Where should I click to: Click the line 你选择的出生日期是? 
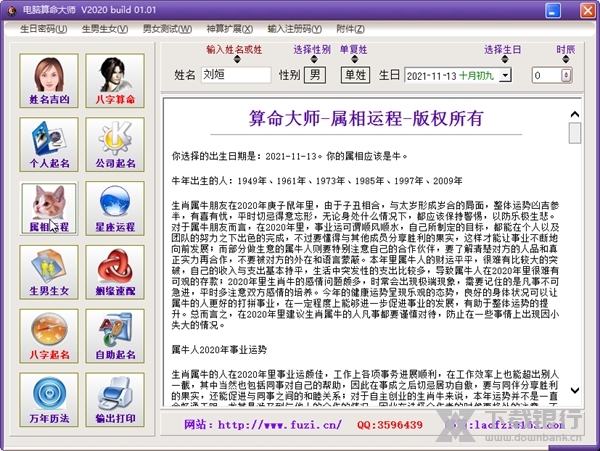[x=290, y=156]
